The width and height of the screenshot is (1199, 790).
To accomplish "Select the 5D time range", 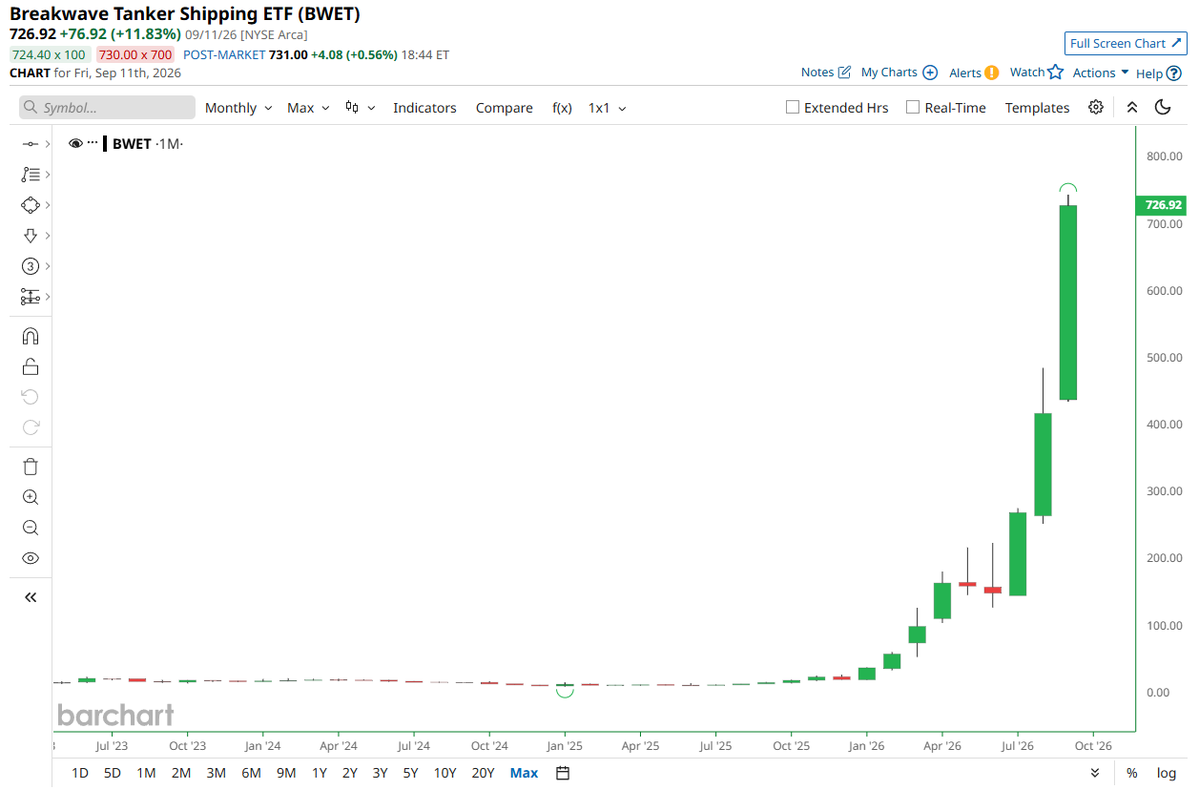I will pyautogui.click(x=112, y=773).
